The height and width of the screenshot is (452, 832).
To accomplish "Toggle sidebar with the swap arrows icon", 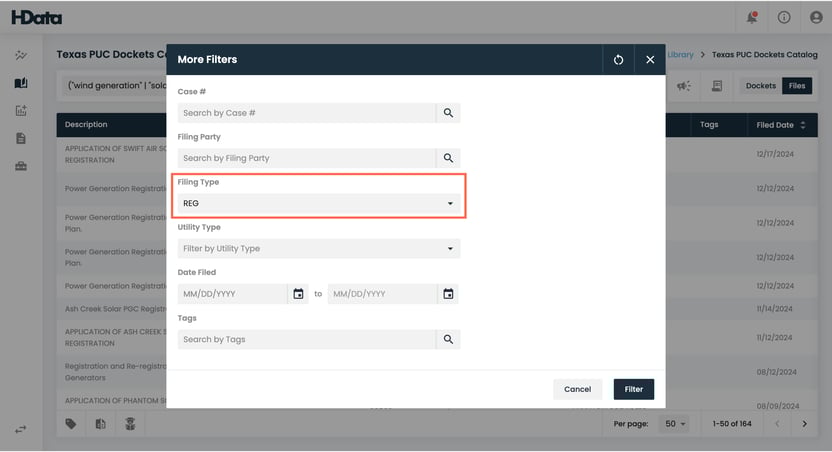I will (x=21, y=429).
